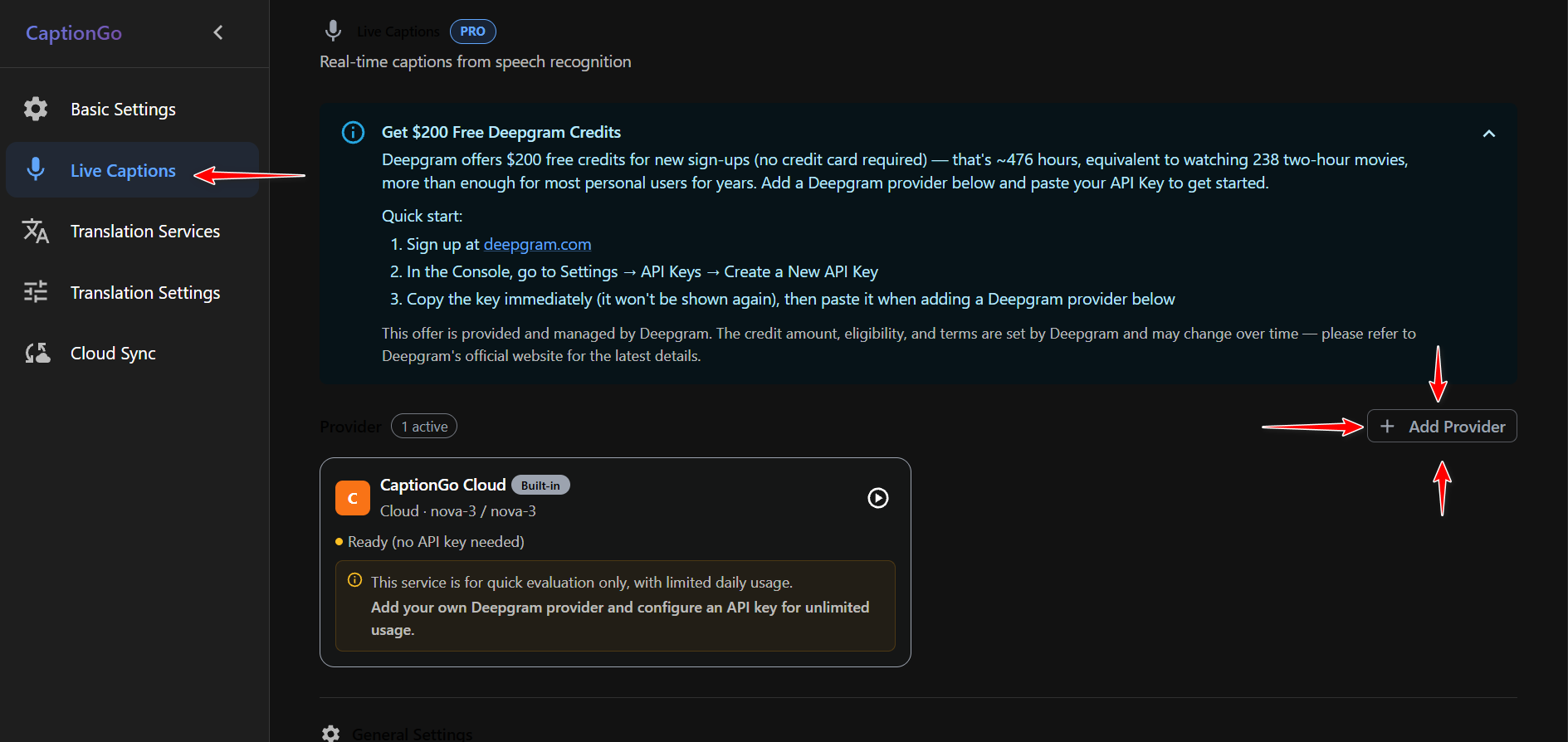Click 'Real-time captions from speech recognition' subtitle

tap(476, 61)
